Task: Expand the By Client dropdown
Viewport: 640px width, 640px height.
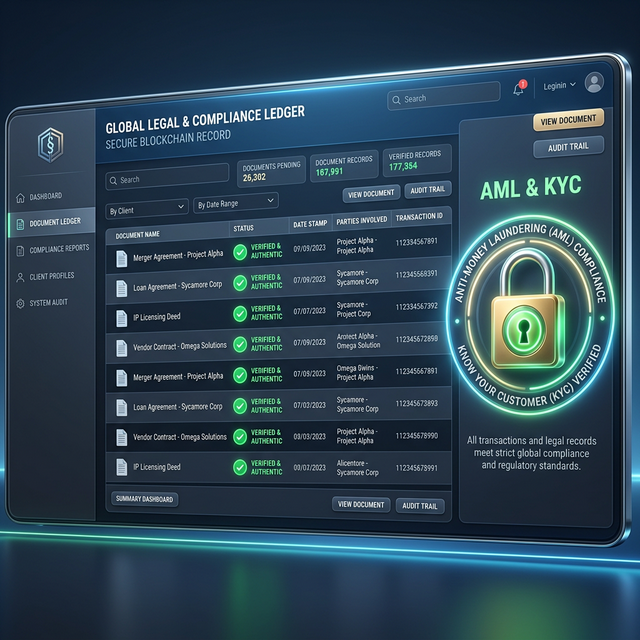Action: coord(147,209)
